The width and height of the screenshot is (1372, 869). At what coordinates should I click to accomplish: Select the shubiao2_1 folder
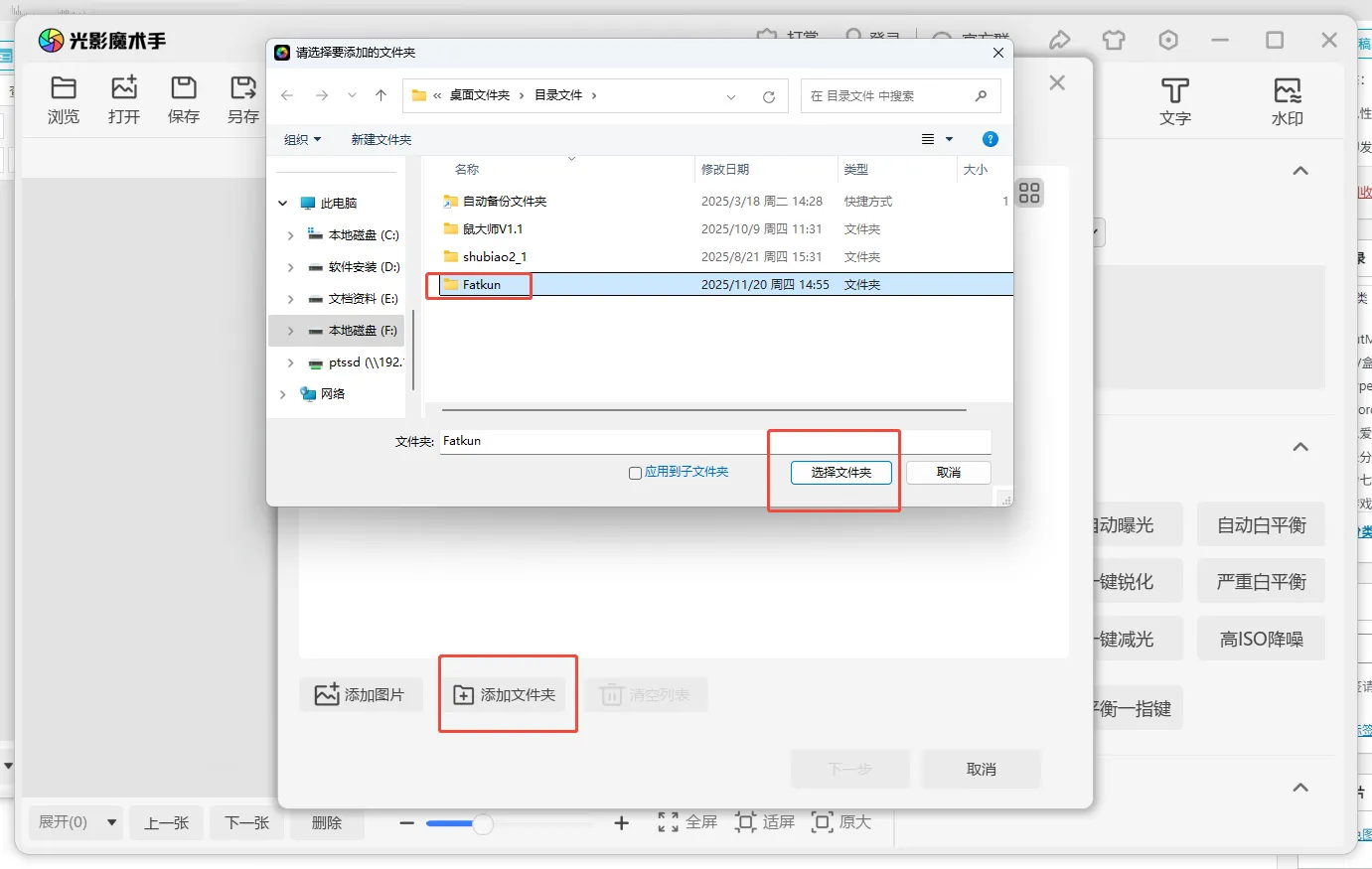pos(495,257)
